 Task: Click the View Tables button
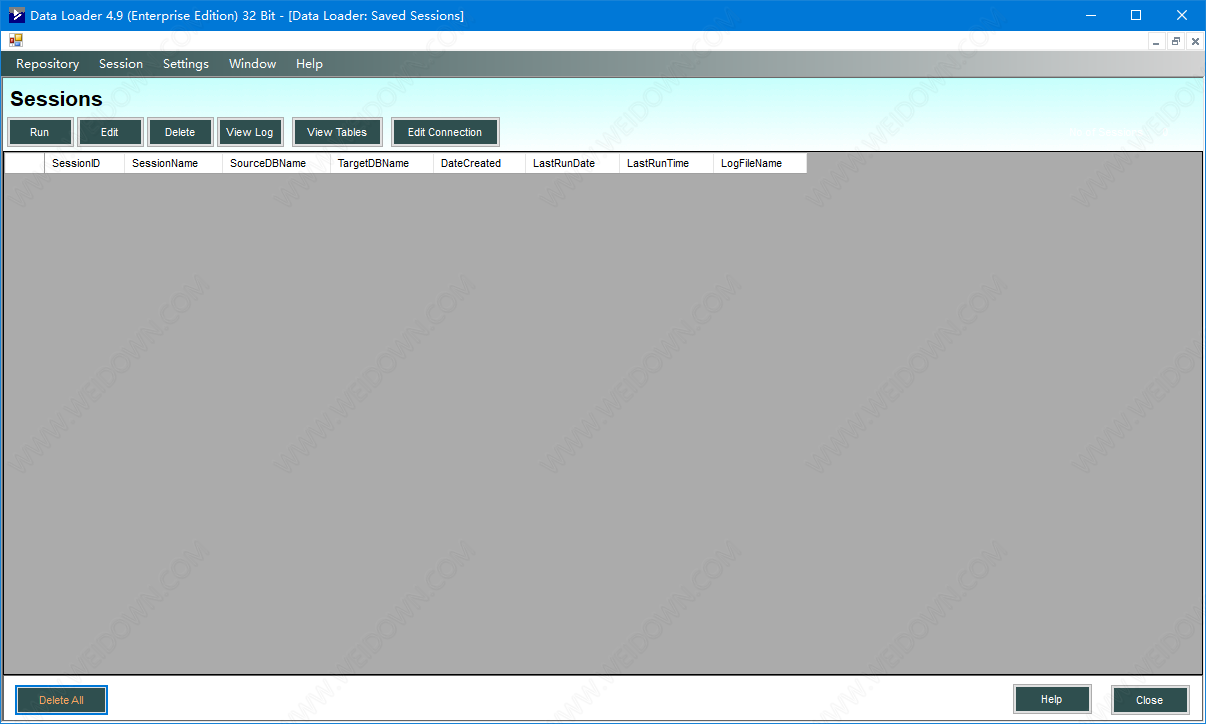click(x=337, y=132)
